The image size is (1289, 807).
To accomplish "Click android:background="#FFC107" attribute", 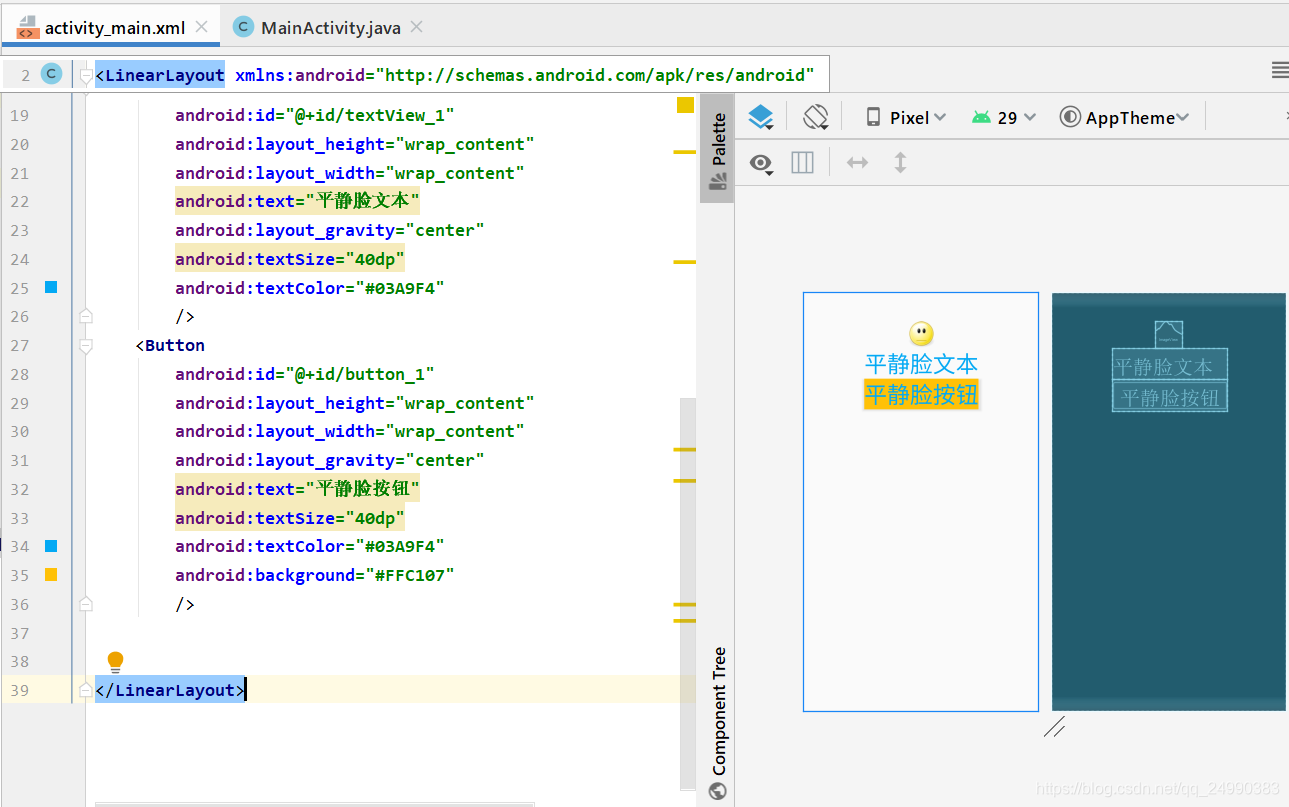I will coord(315,575).
